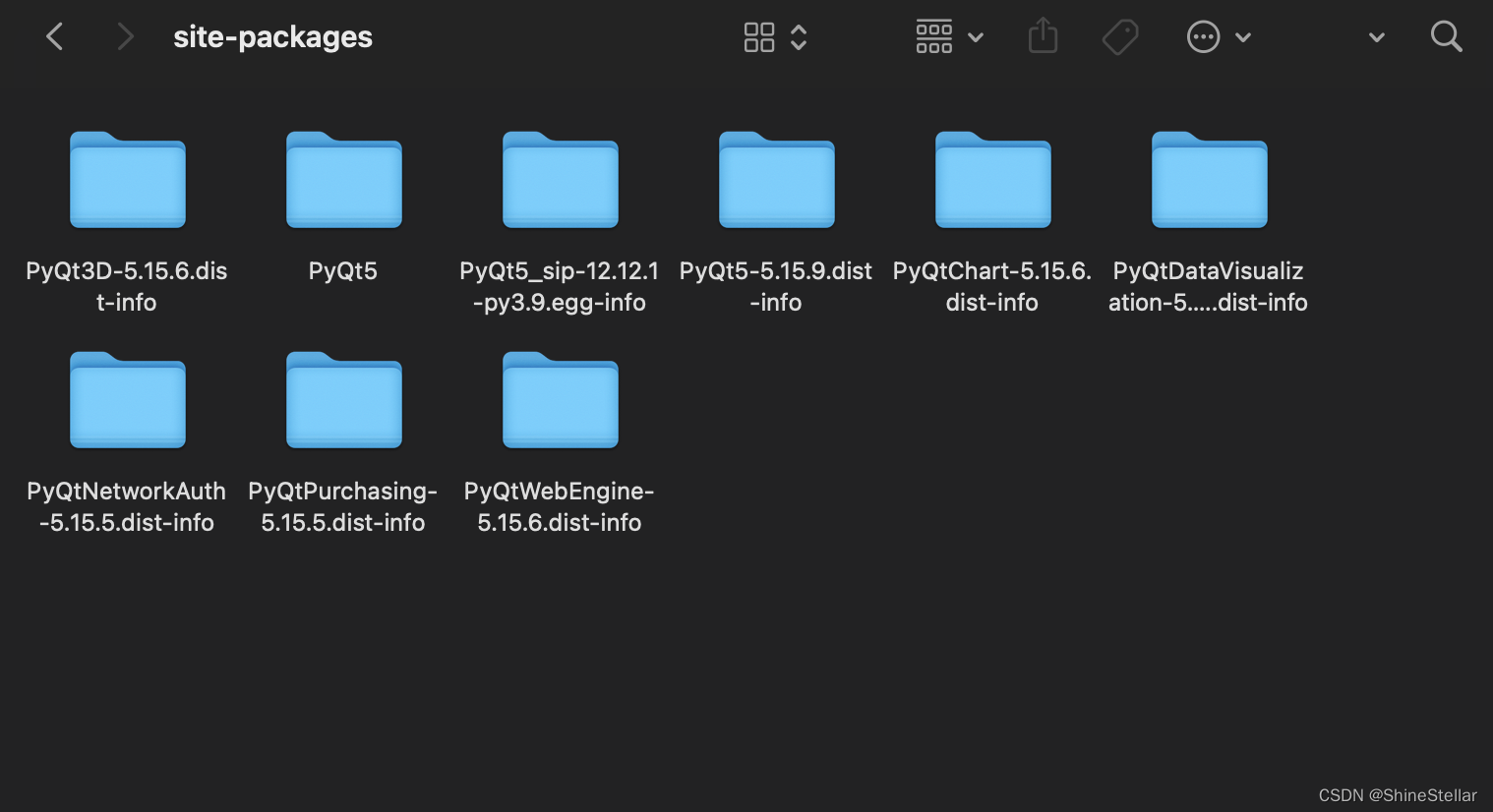Click the 'PyQt3D-5.15.6.dist-info' file name
1493x812 pixels.
click(127, 286)
